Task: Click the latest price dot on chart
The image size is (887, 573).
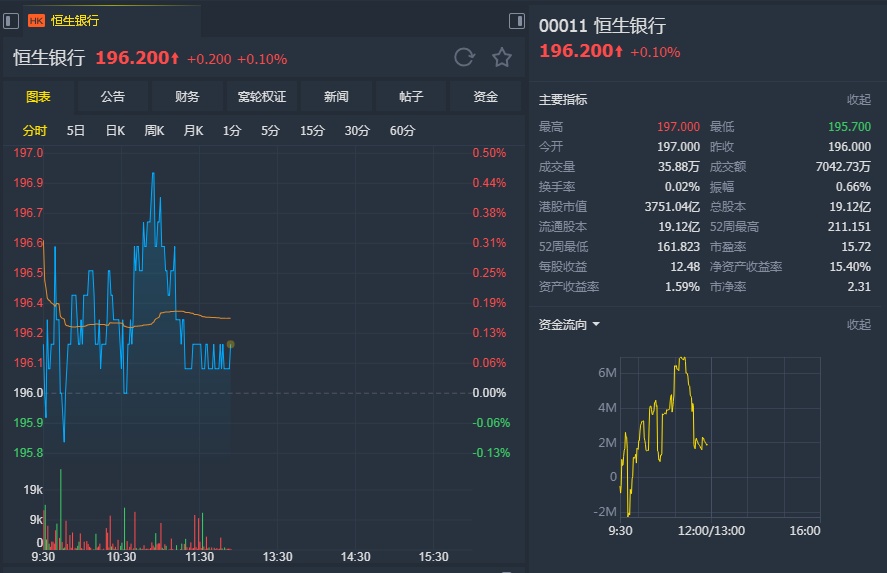Action: click(231, 344)
